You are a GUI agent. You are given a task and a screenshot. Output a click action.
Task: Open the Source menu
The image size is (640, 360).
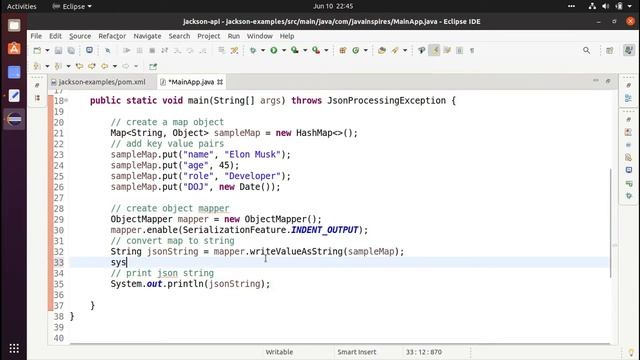coord(80,36)
